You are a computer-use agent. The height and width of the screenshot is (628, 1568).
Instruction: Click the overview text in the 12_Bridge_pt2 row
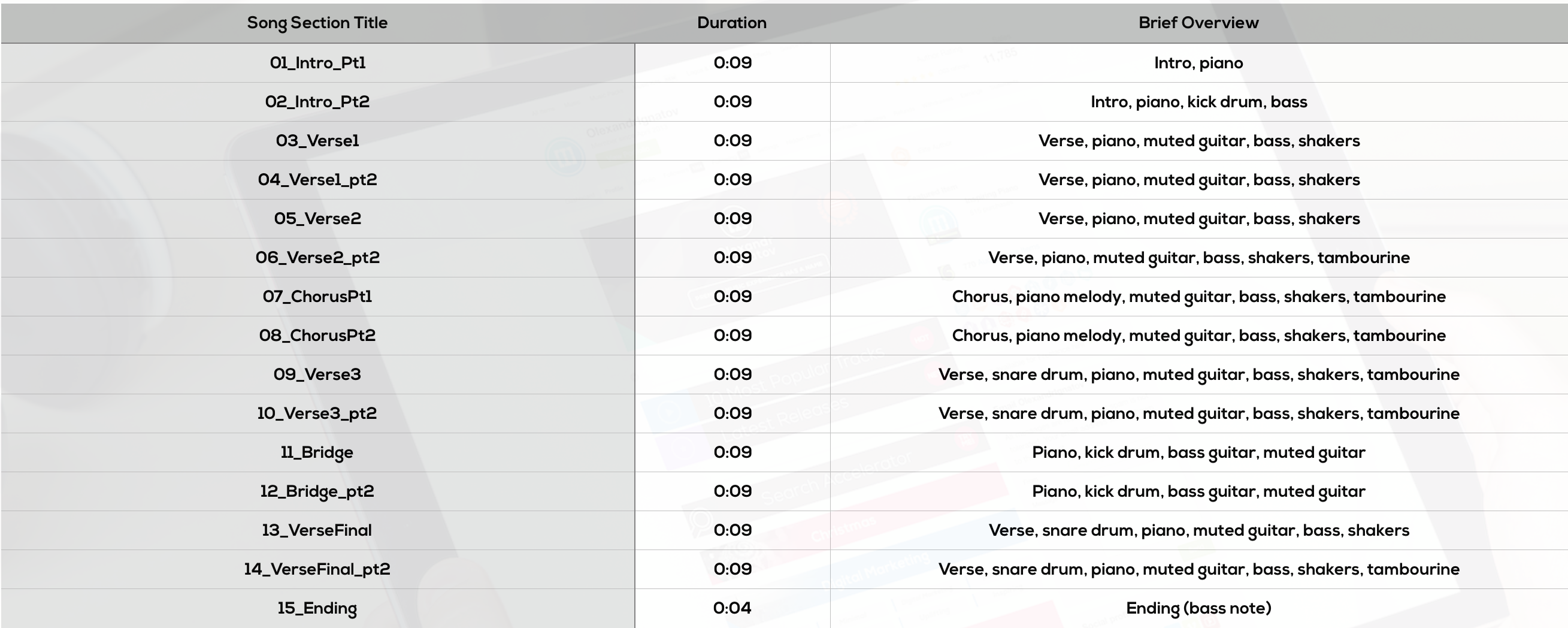[x=1198, y=492]
